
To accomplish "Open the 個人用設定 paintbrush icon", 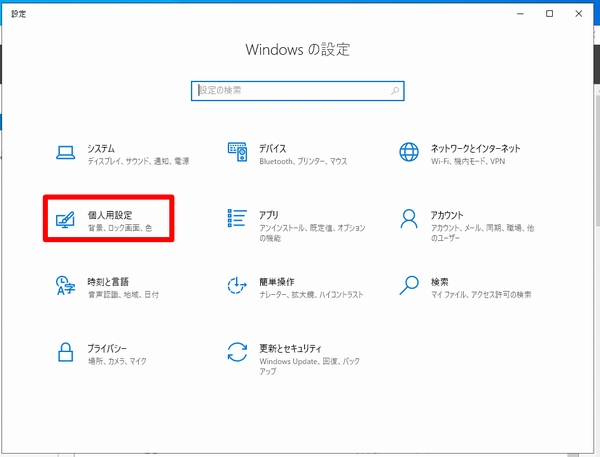I will pyautogui.click(x=65, y=219).
